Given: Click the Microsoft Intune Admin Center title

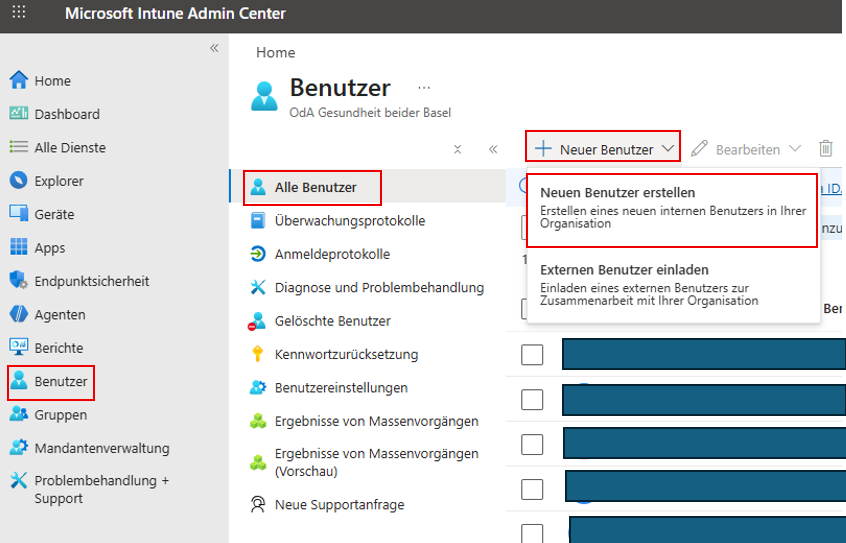Looking at the screenshot, I should point(175,13).
